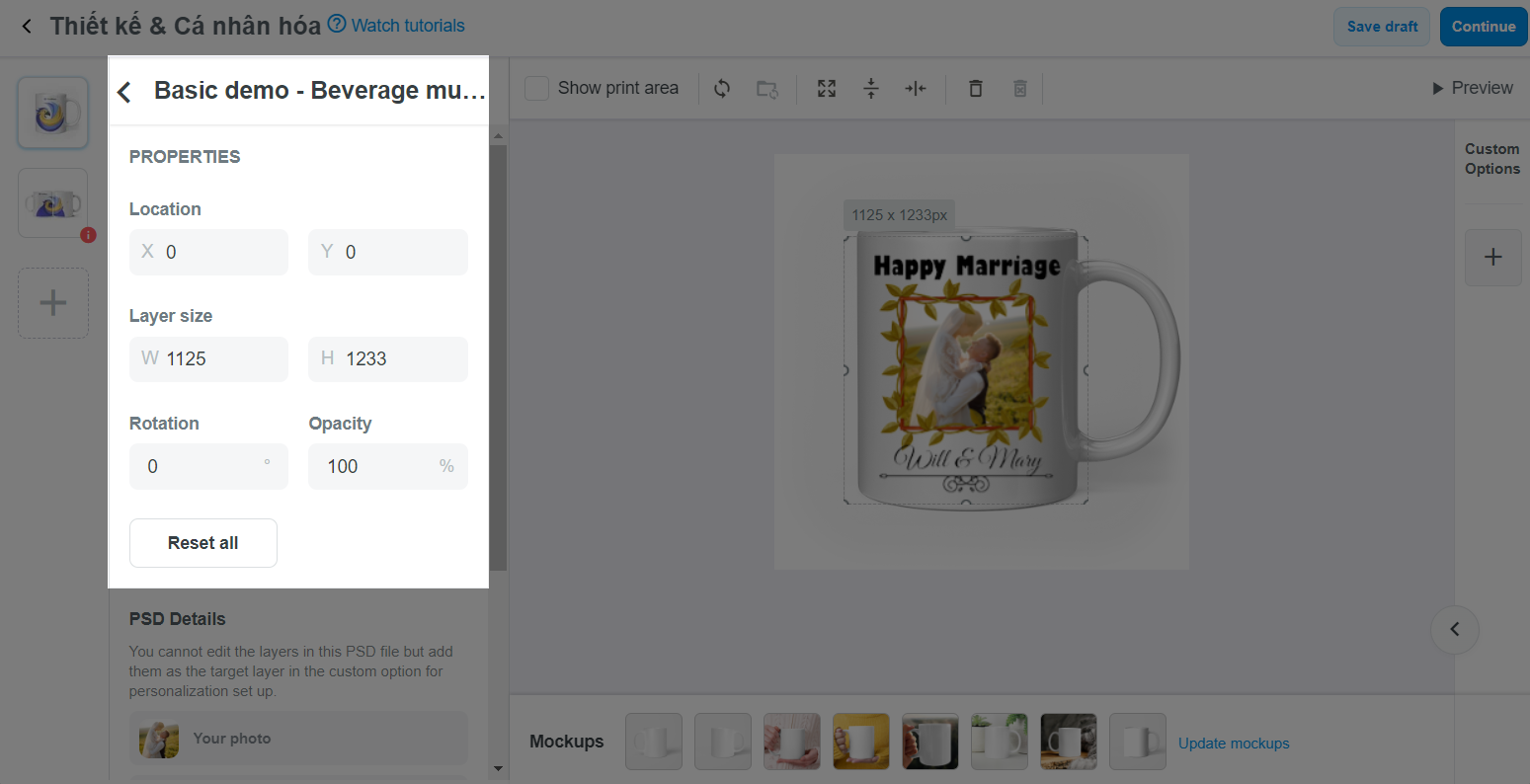This screenshot has width=1530, height=784.
Task: Click the Preview play button
Action: 1473,88
